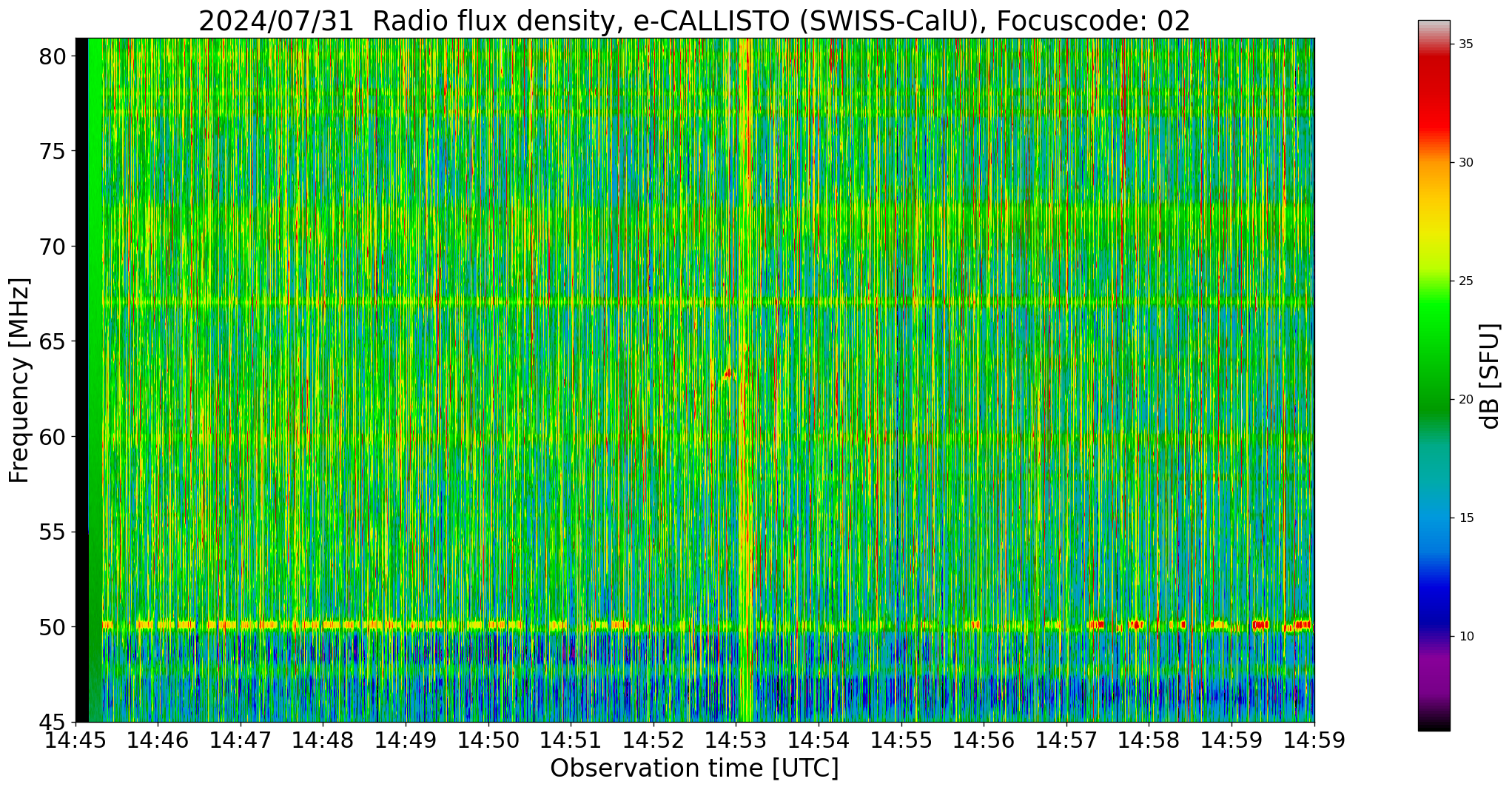Click the 14:47 time tick label

pyautogui.click(x=241, y=740)
